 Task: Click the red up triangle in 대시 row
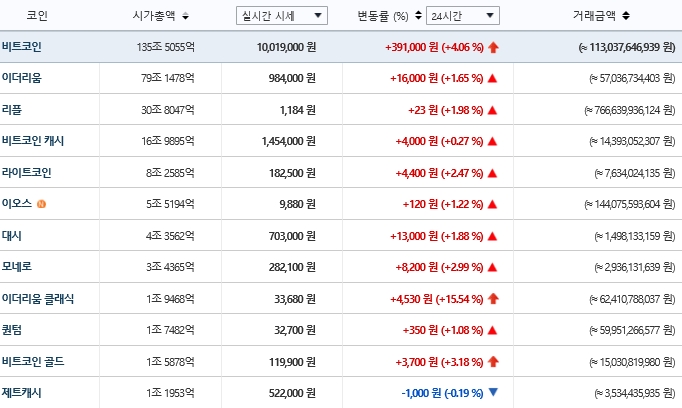coord(492,236)
